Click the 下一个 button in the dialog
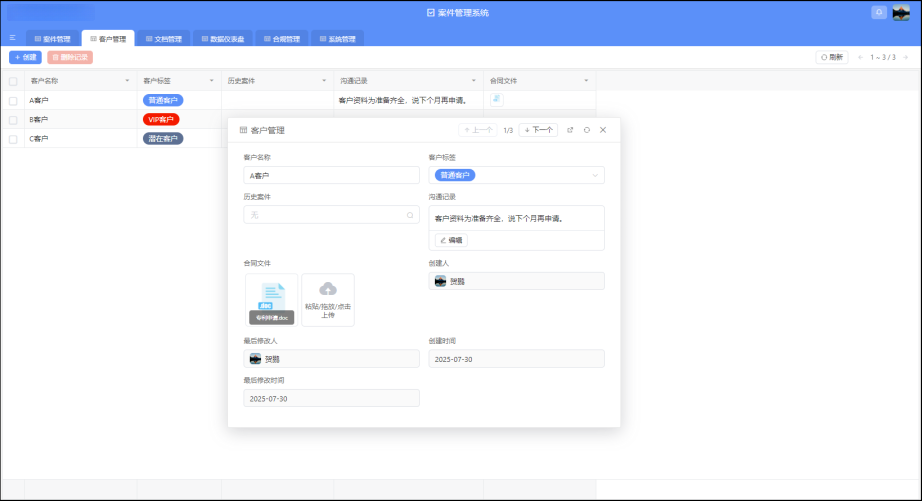923x501 pixels. coord(538,130)
